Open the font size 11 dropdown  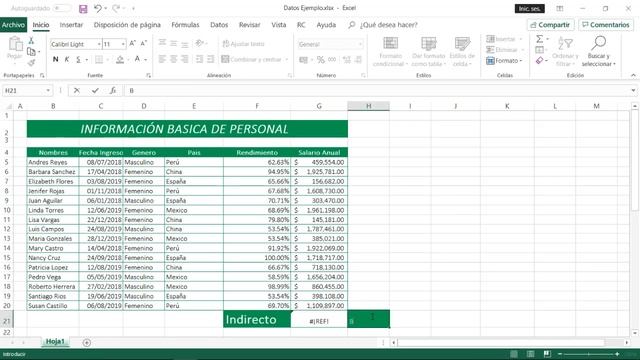(123, 44)
